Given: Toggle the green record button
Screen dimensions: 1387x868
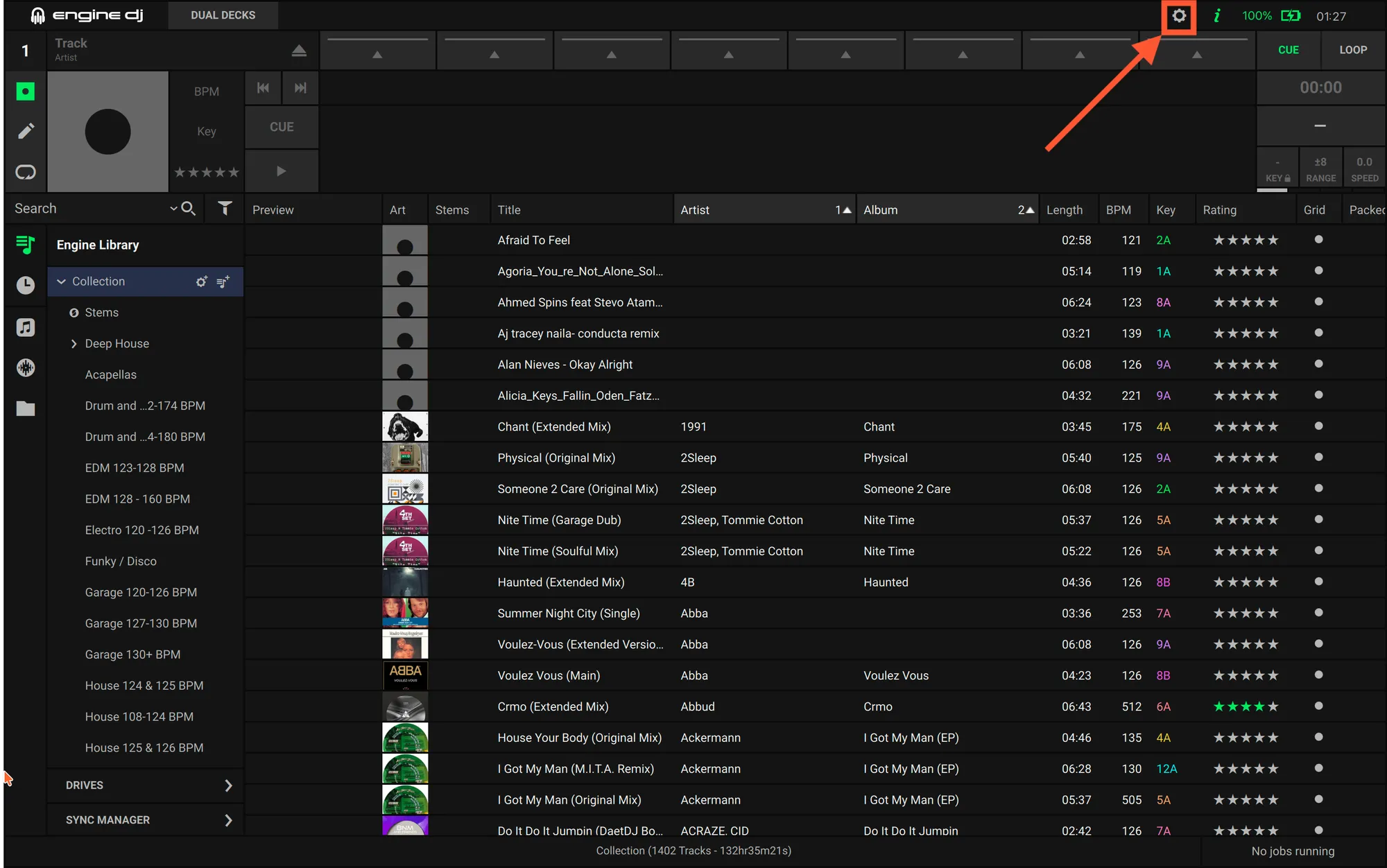Looking at the screenshot, I should click(x=26, y=92).
